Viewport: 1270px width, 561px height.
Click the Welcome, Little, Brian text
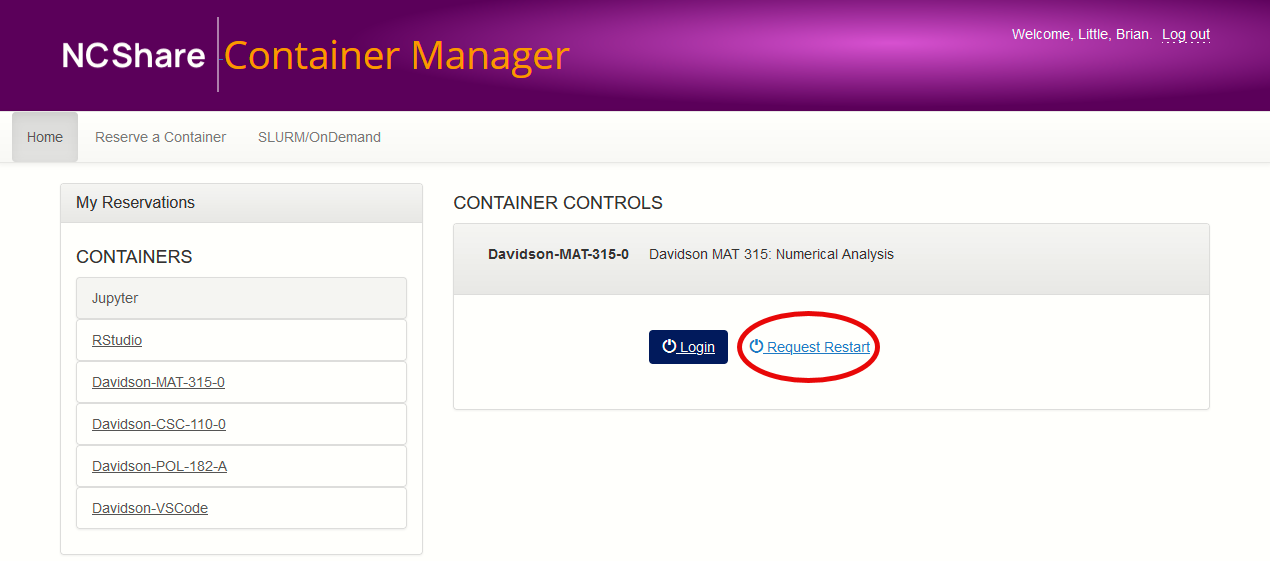click(1081, 35)
